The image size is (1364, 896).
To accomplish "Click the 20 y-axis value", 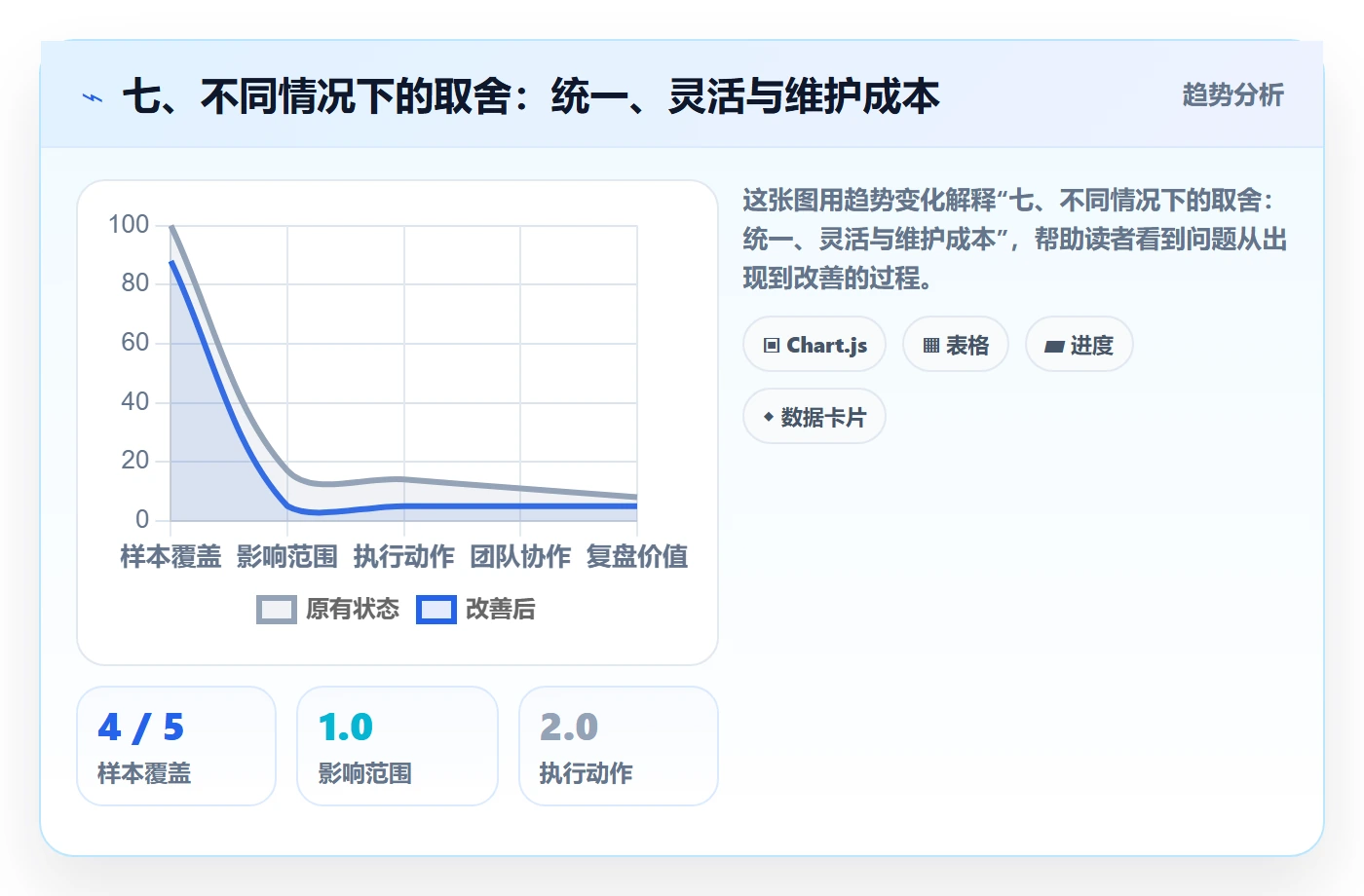I will point(135,461).
